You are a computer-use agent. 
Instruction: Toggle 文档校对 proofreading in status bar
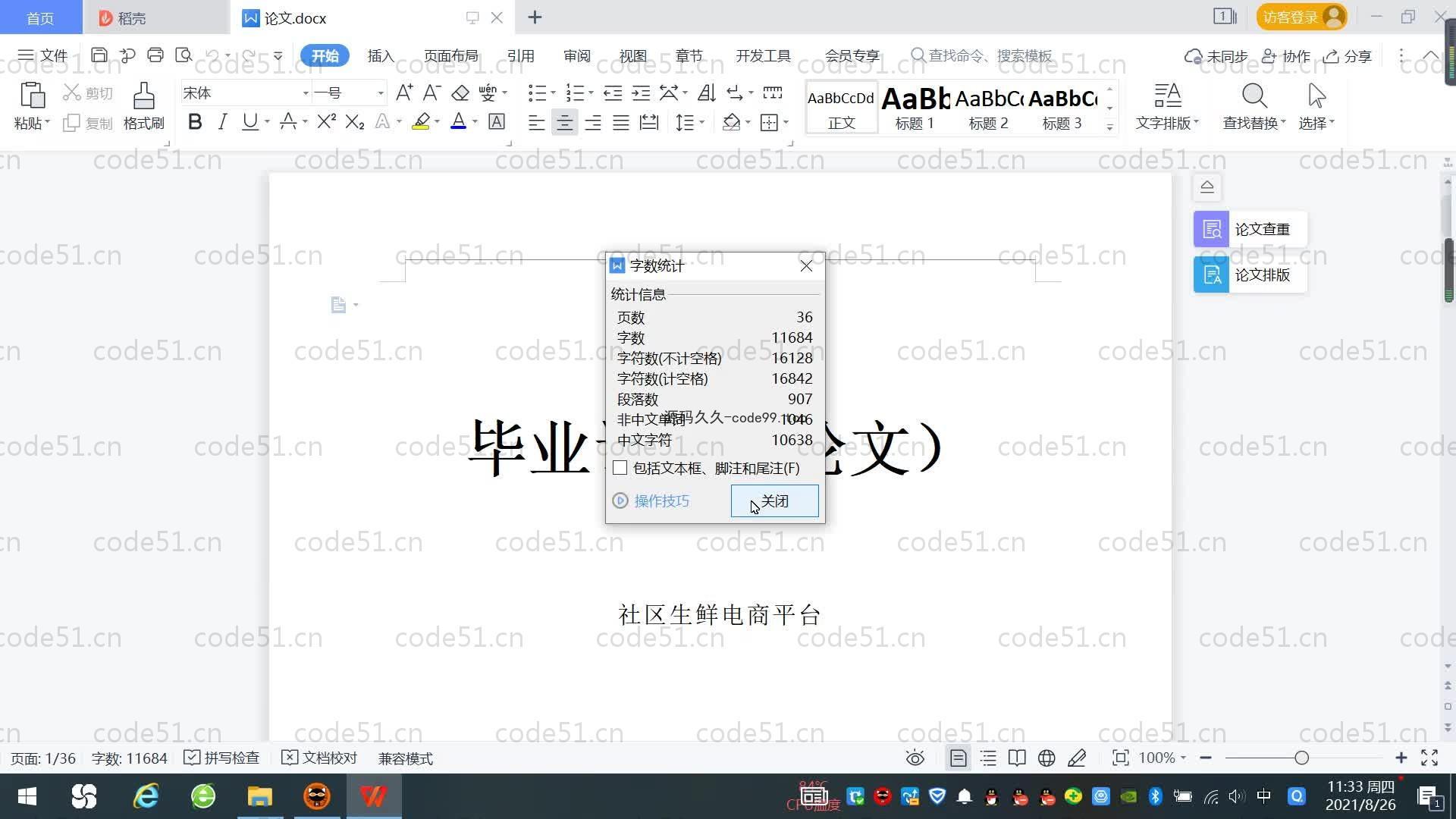pyautogui.click(x=319, y=758)
